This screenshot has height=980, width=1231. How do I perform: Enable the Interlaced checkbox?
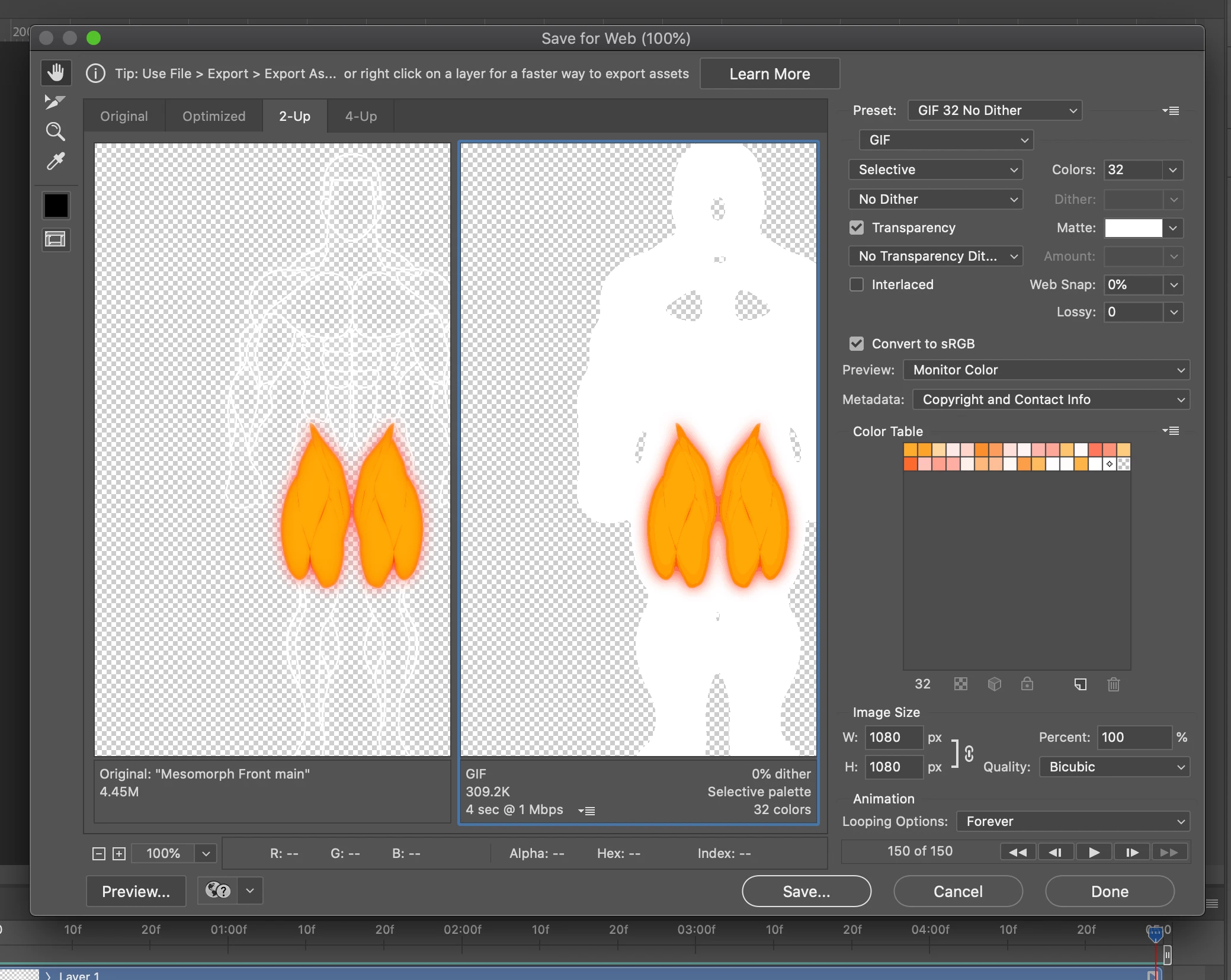tap(857, 284)
